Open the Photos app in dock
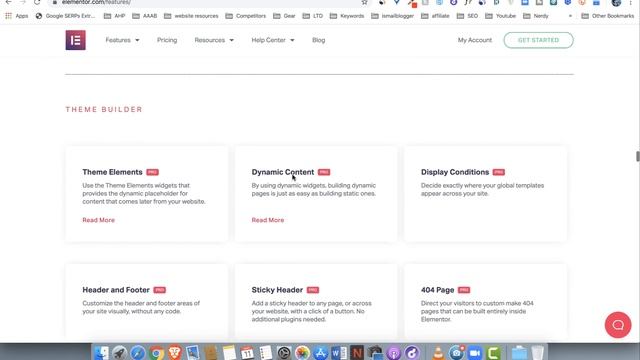Viewport: 640px width, 360px height. pyautogui.click(x=302, y=352)
